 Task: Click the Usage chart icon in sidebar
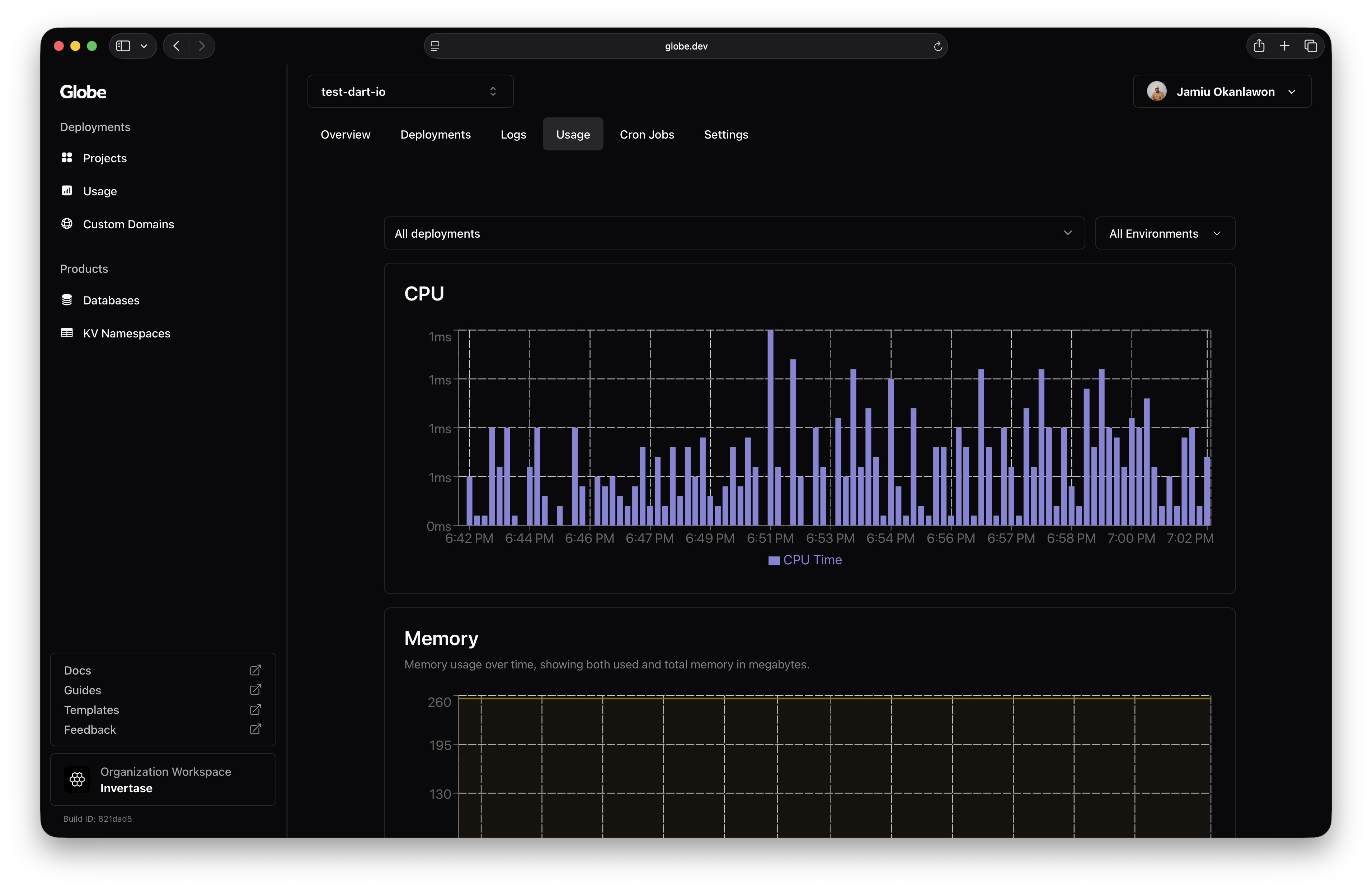(x=67, y=190)
